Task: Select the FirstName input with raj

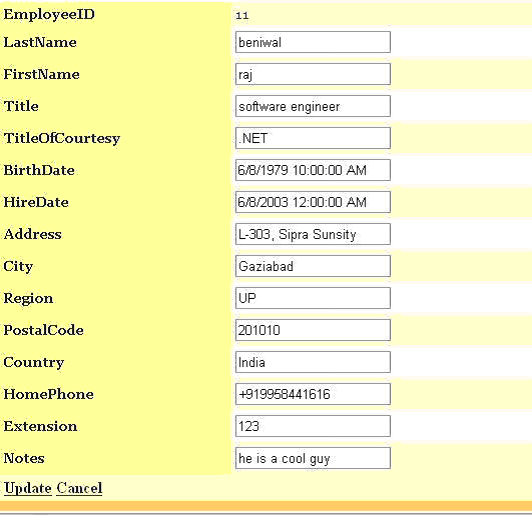Action: click(x=313, y=74)
